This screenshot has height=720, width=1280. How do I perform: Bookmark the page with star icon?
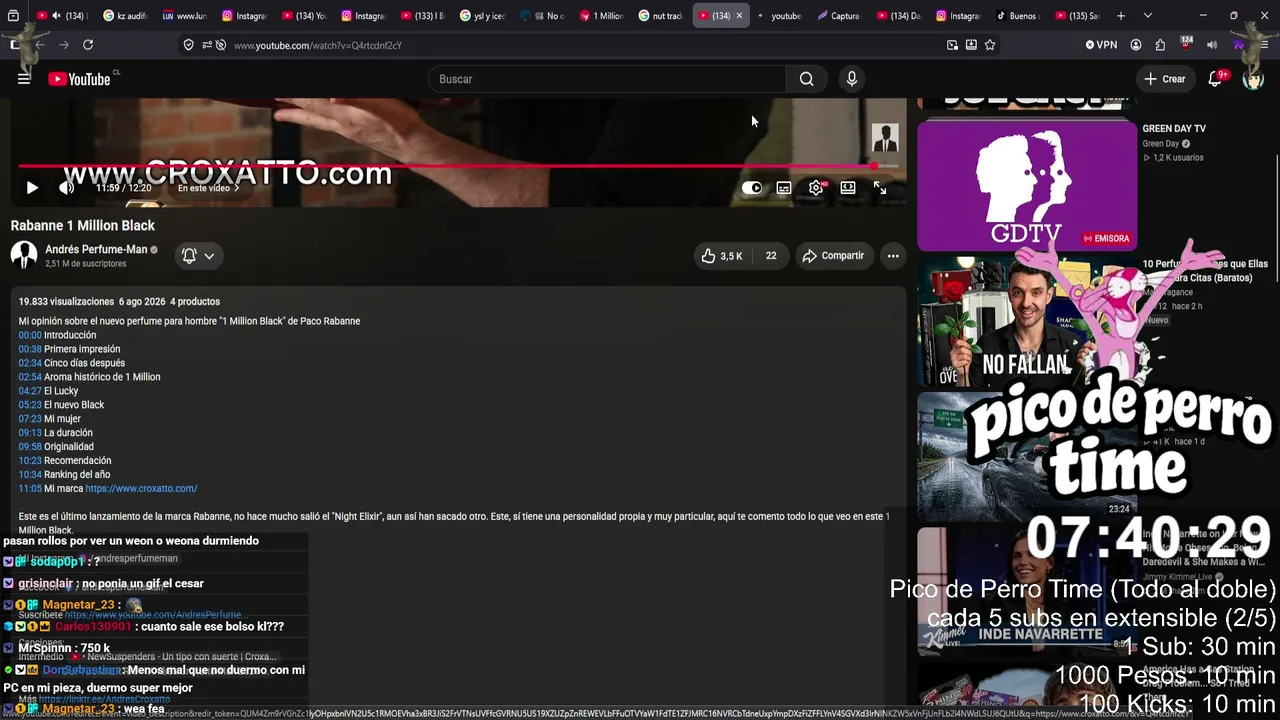point(990,45)
